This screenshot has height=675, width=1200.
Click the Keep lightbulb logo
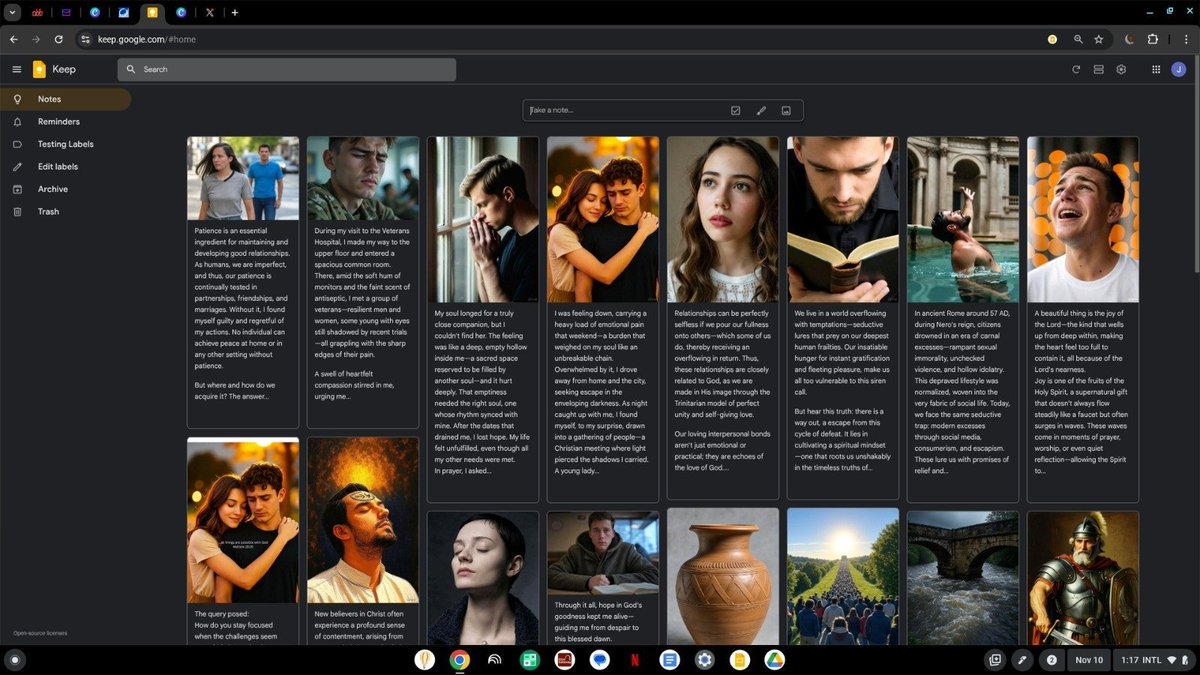pyautogui.click(x=39, y=69)
